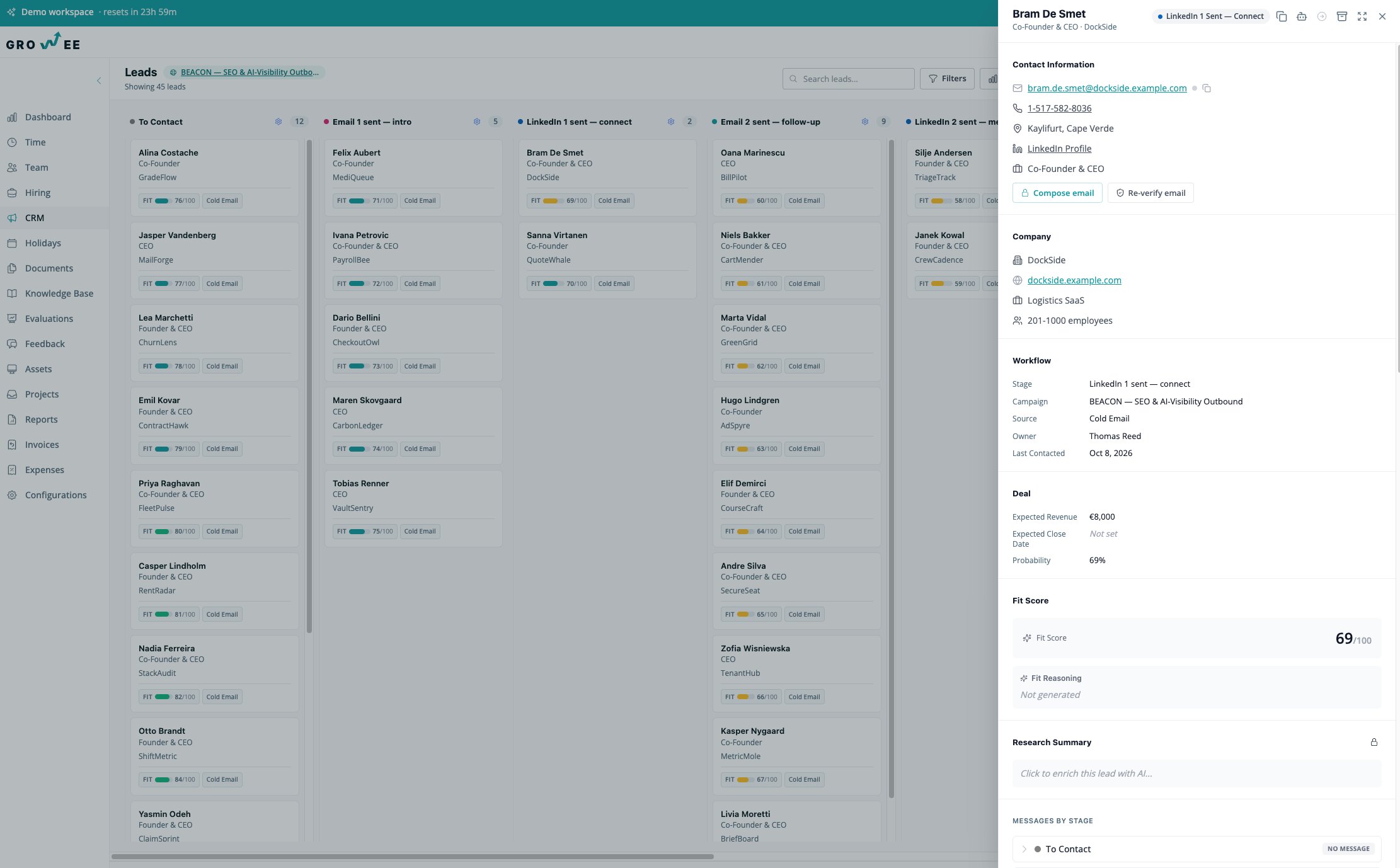This screenshot has height=868, width=1400.
Task: Open Configurations in the sidebar
Action: 55,495
